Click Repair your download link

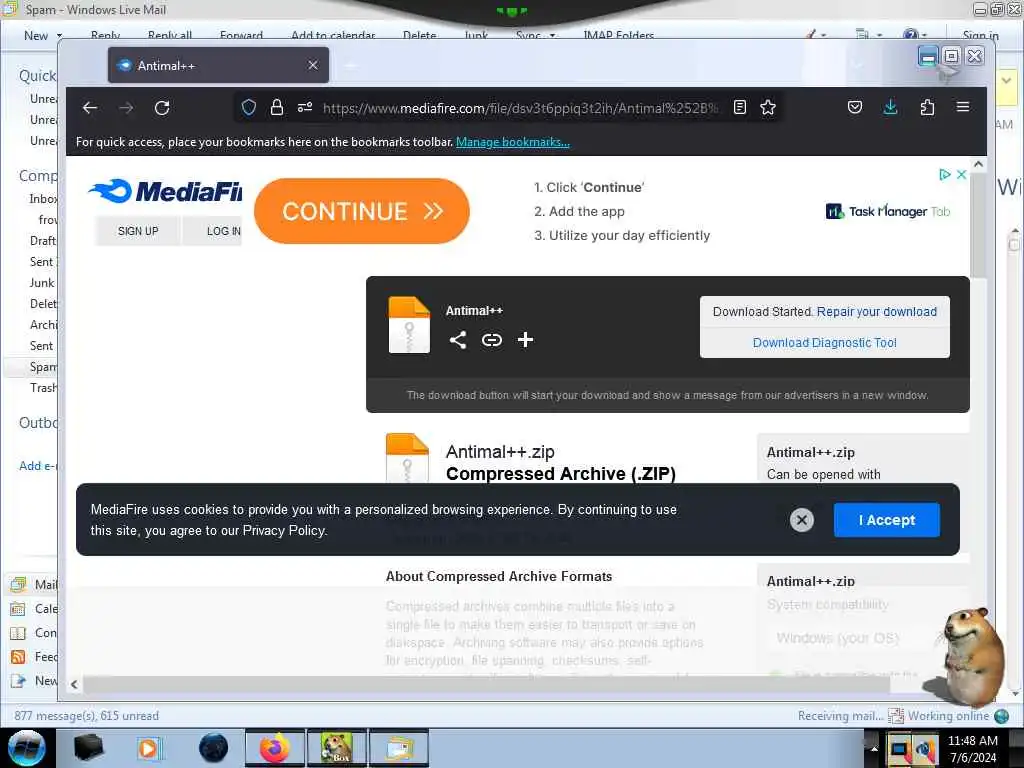876,312
